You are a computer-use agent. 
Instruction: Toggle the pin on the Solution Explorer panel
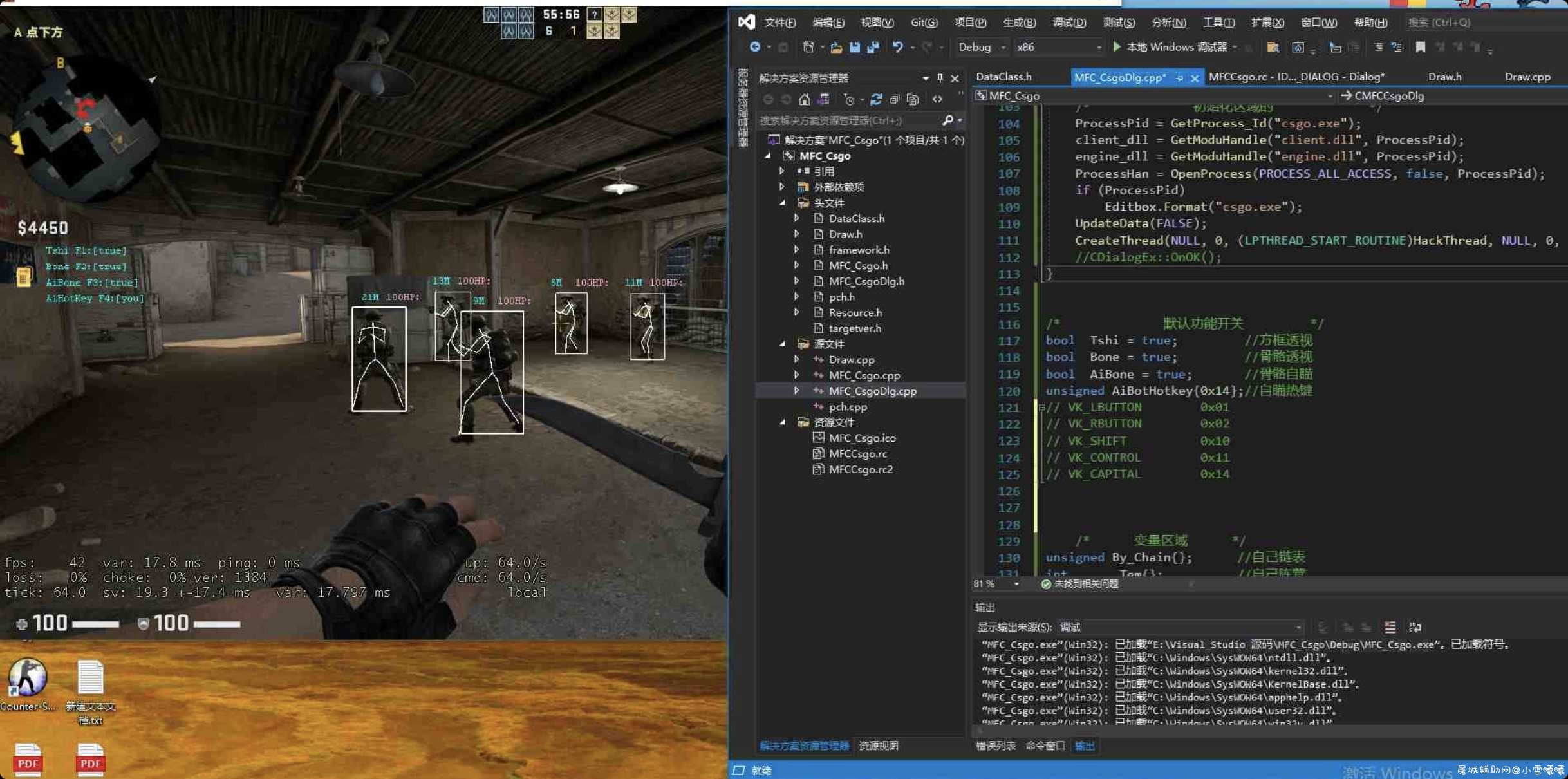coord(940,78)
